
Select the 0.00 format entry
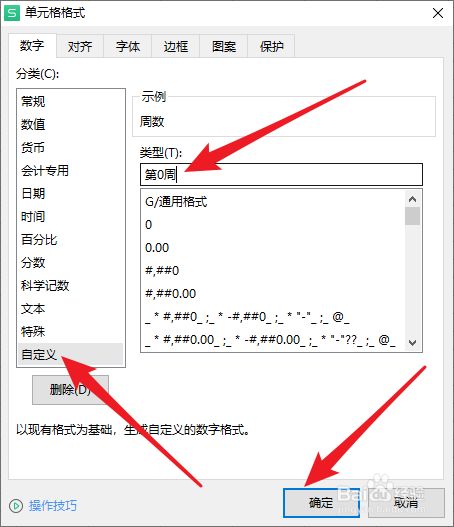(x=273, y=248)
